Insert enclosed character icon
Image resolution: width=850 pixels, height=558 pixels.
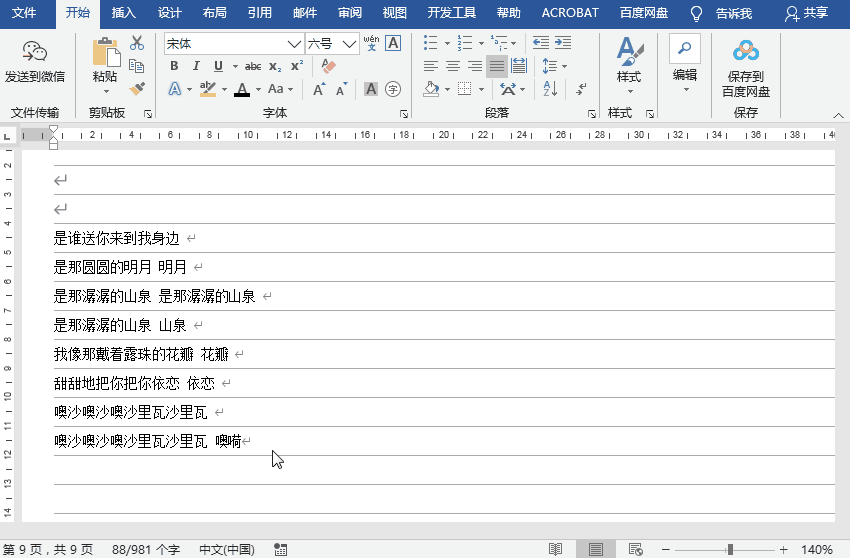pyautogui.click(x=393, y=89)
